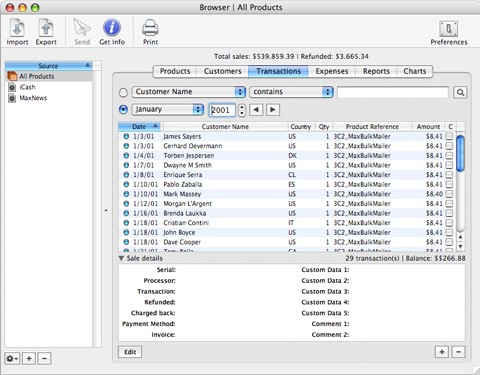480x375 pixels.
Task: Add a source with sidebar plus button
Action: pos(29,359)
